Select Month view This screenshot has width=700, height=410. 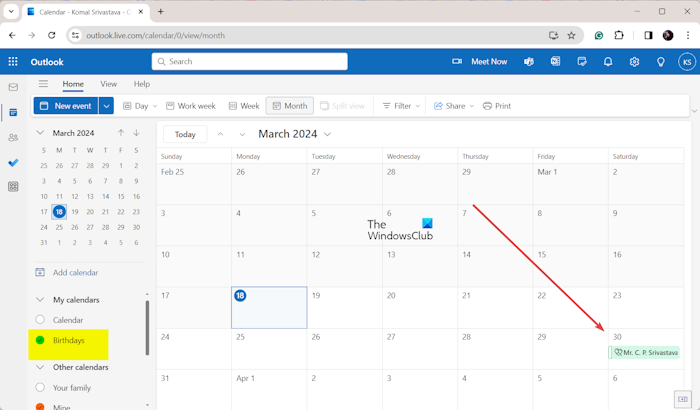pyautogui.click(x=290, y=106)
